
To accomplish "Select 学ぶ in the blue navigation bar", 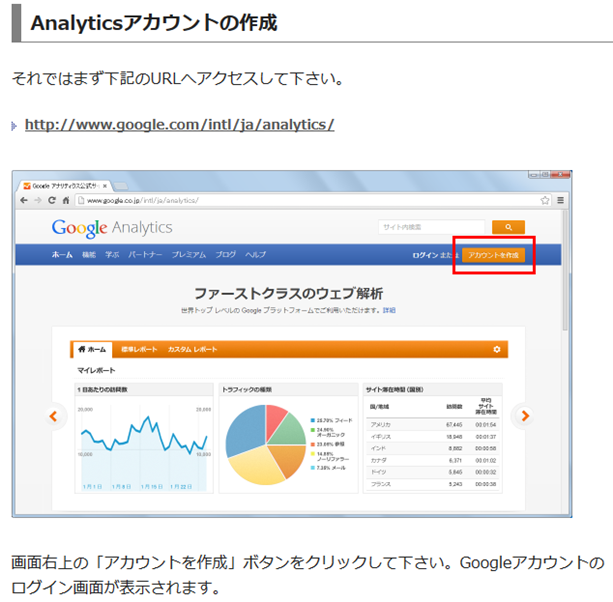I will (x=112, y=255).
